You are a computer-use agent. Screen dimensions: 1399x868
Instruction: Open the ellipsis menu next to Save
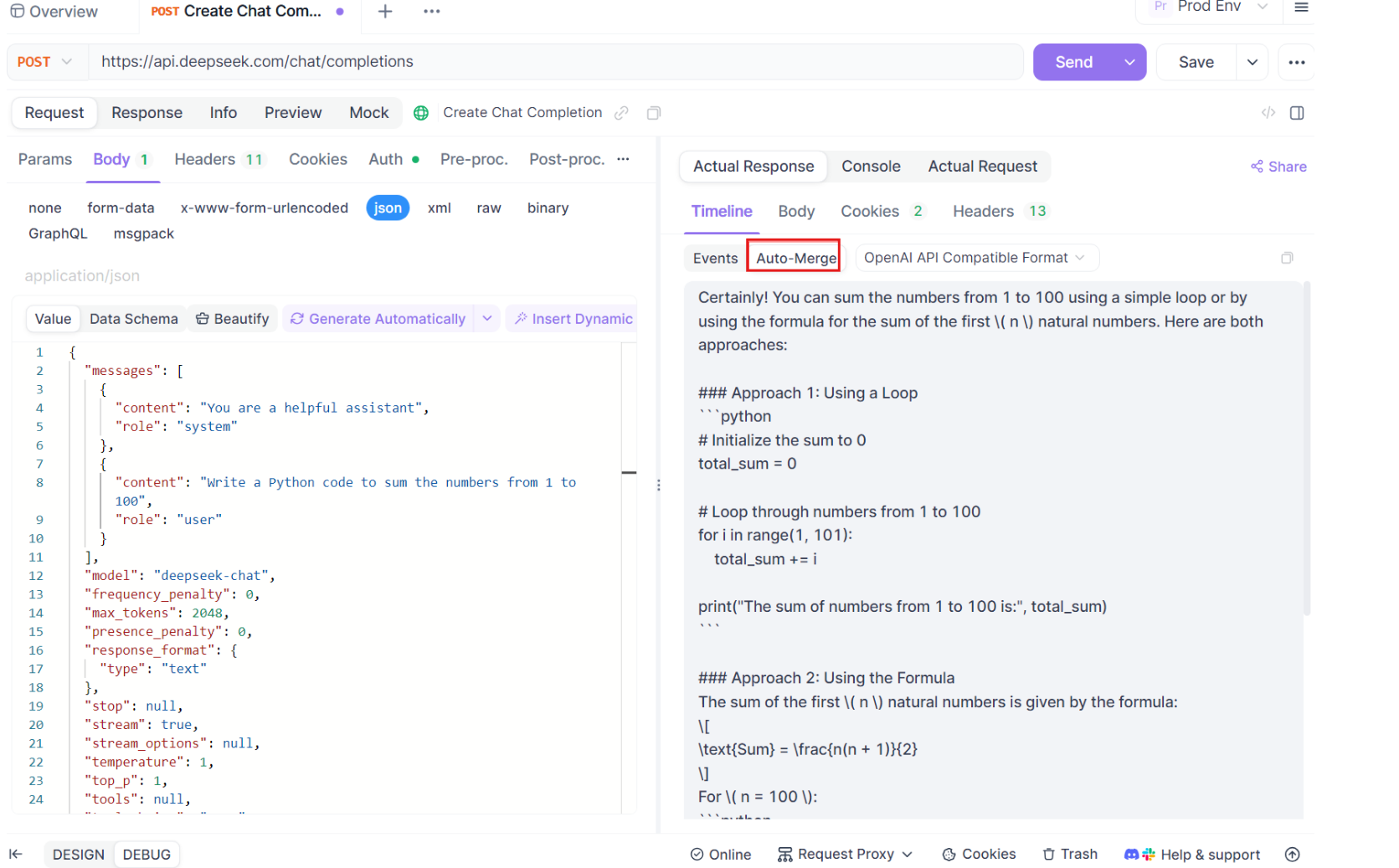coord(1297,62)
